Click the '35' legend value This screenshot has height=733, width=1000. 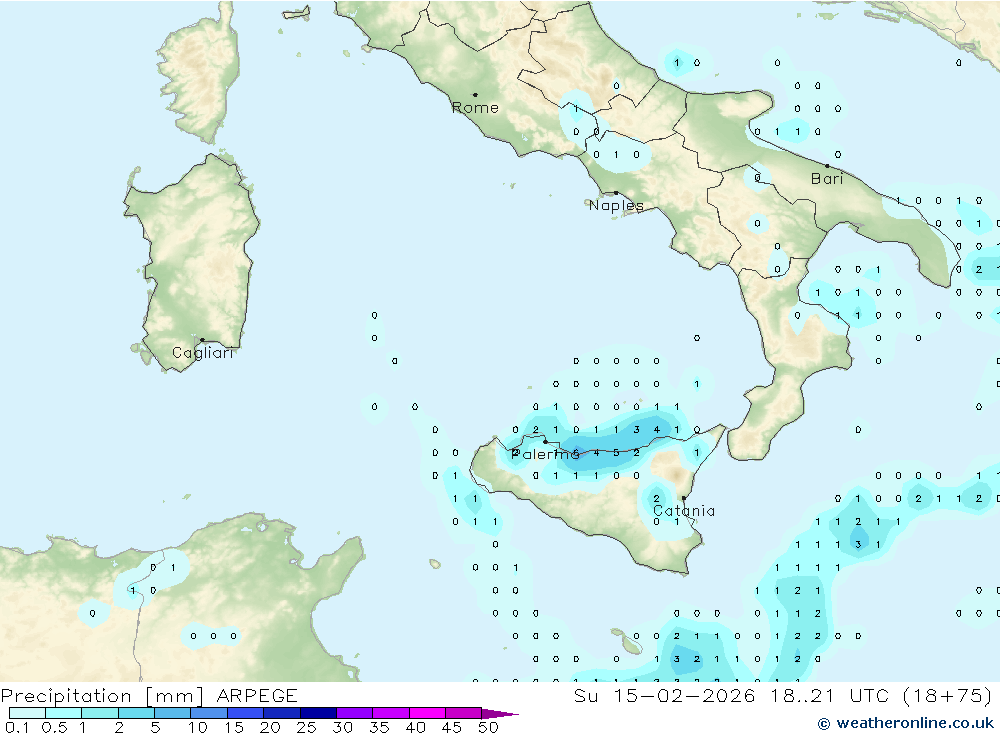pos(379,727)
